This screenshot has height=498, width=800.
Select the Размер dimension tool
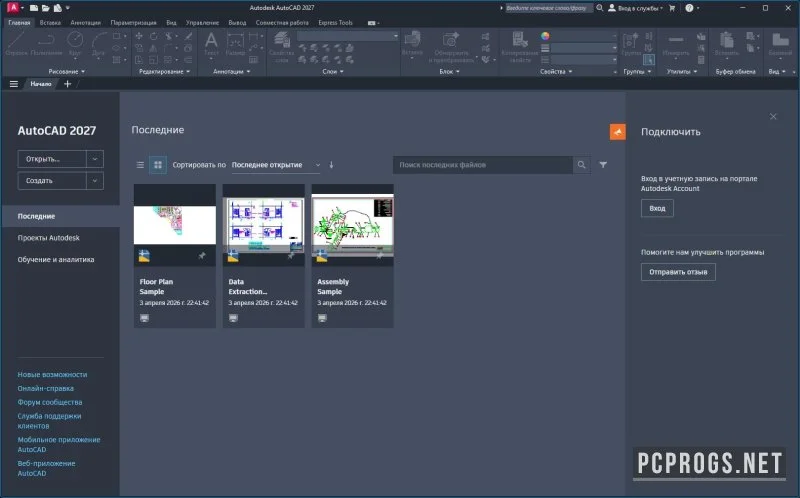pos(235,43)
